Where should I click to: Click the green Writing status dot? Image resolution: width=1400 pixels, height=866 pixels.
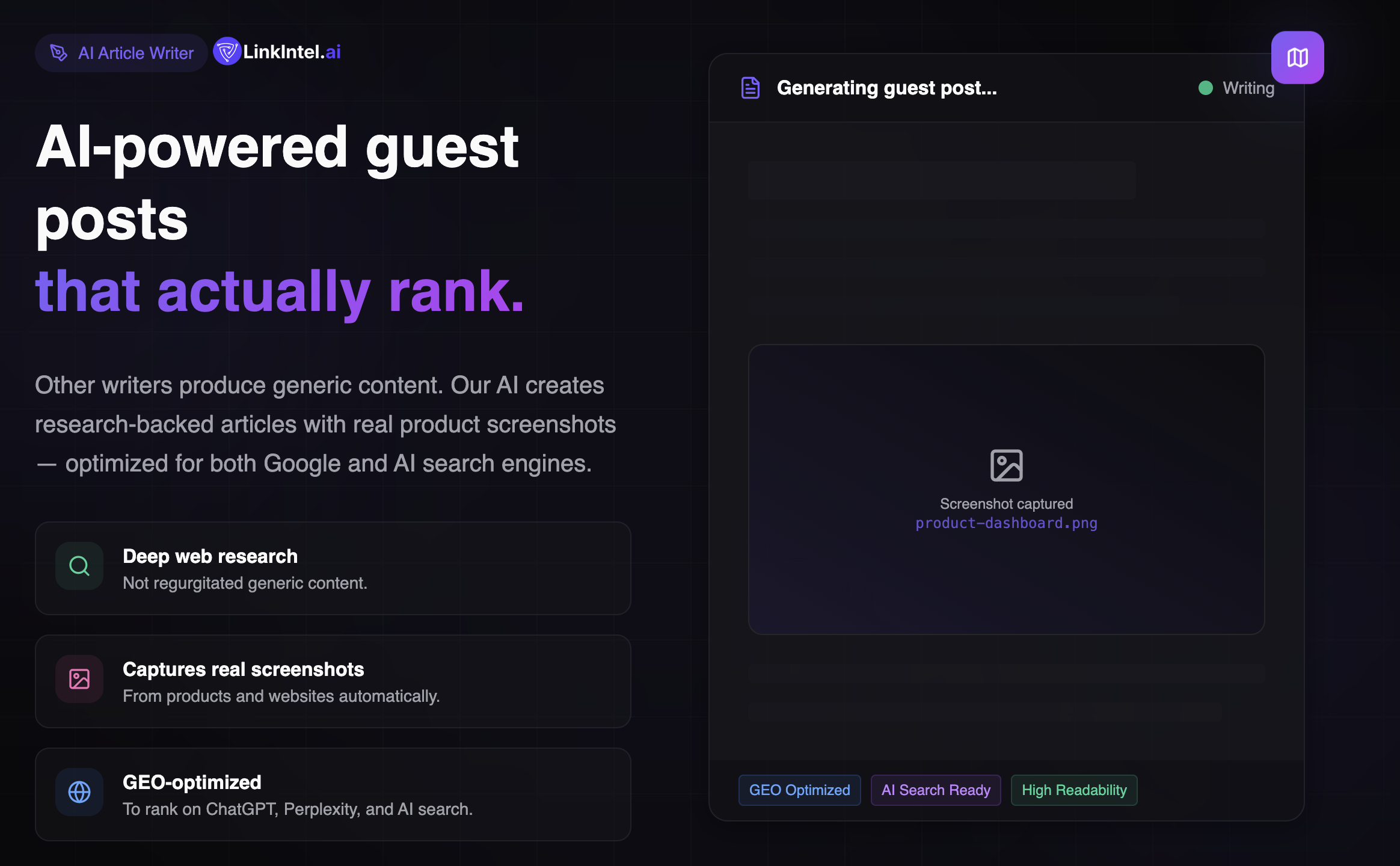click(1205, 88)
